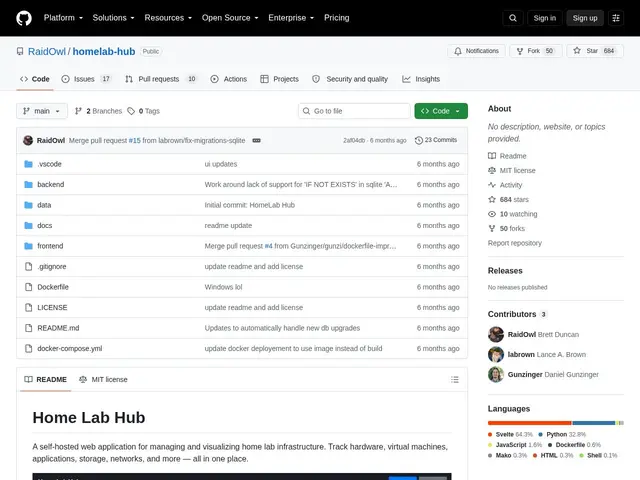The image size is (640, 480).
Task: Expand commit message ellipsis button
Action: click(256, 140)
